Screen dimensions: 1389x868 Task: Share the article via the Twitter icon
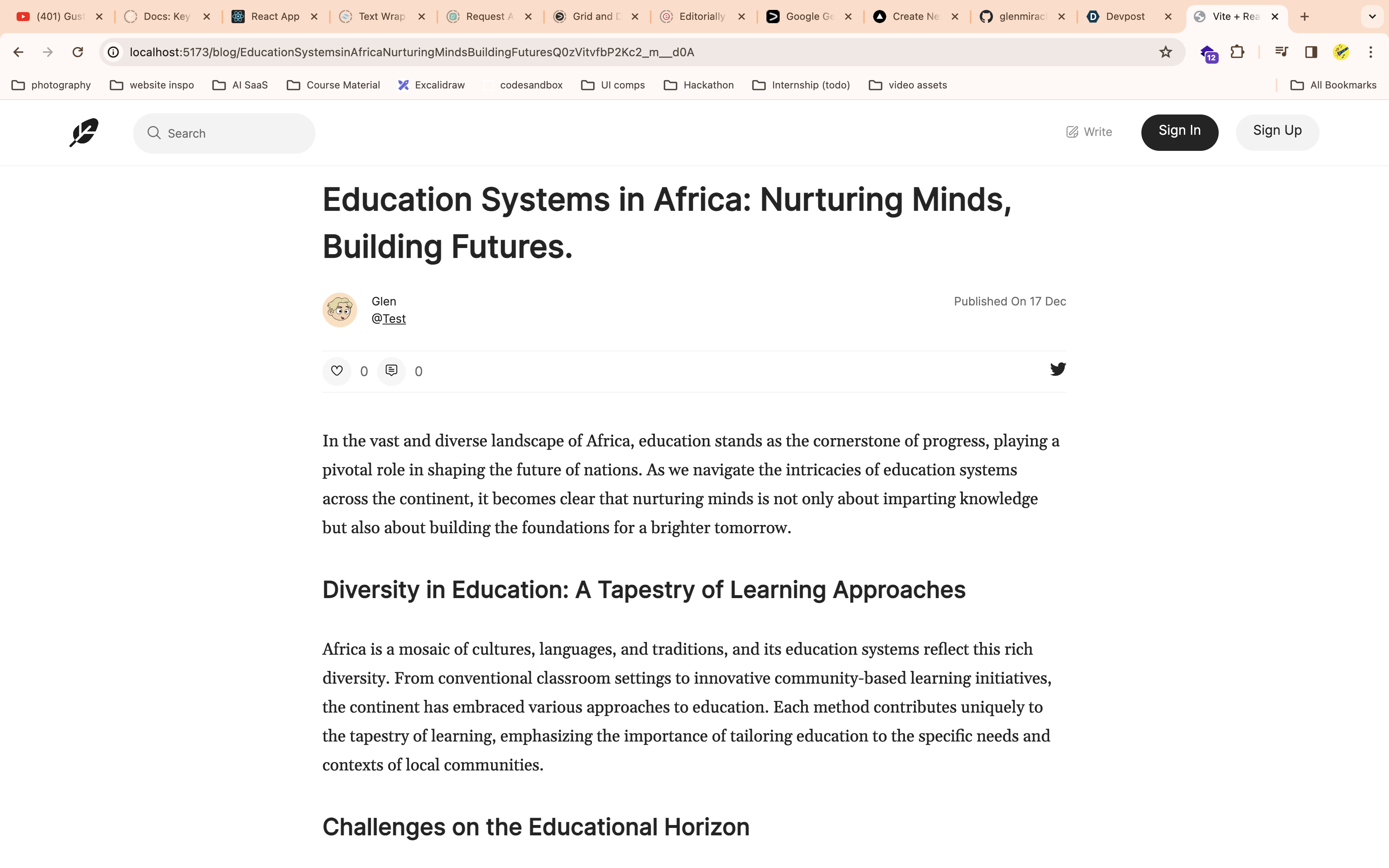1058,369
